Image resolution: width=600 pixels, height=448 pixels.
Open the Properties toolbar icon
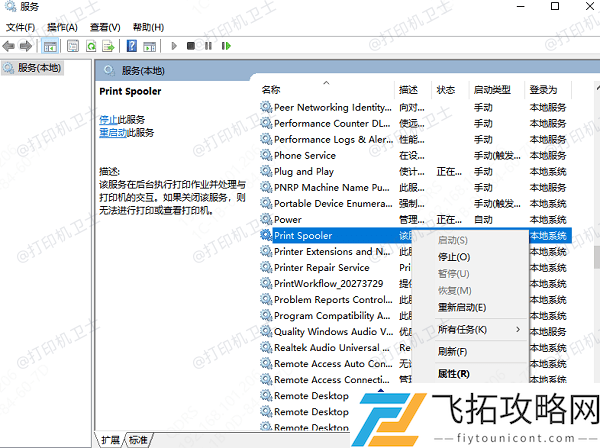73,46
